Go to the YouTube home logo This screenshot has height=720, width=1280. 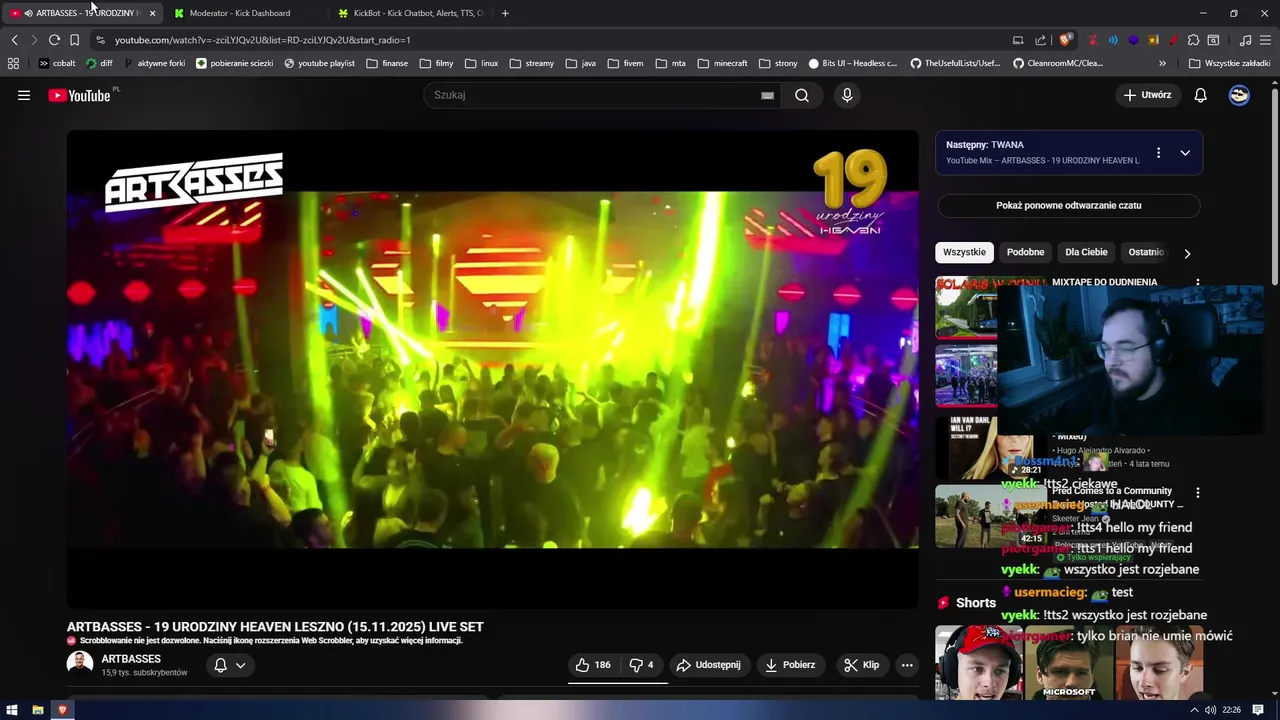[x=80, y=95]
